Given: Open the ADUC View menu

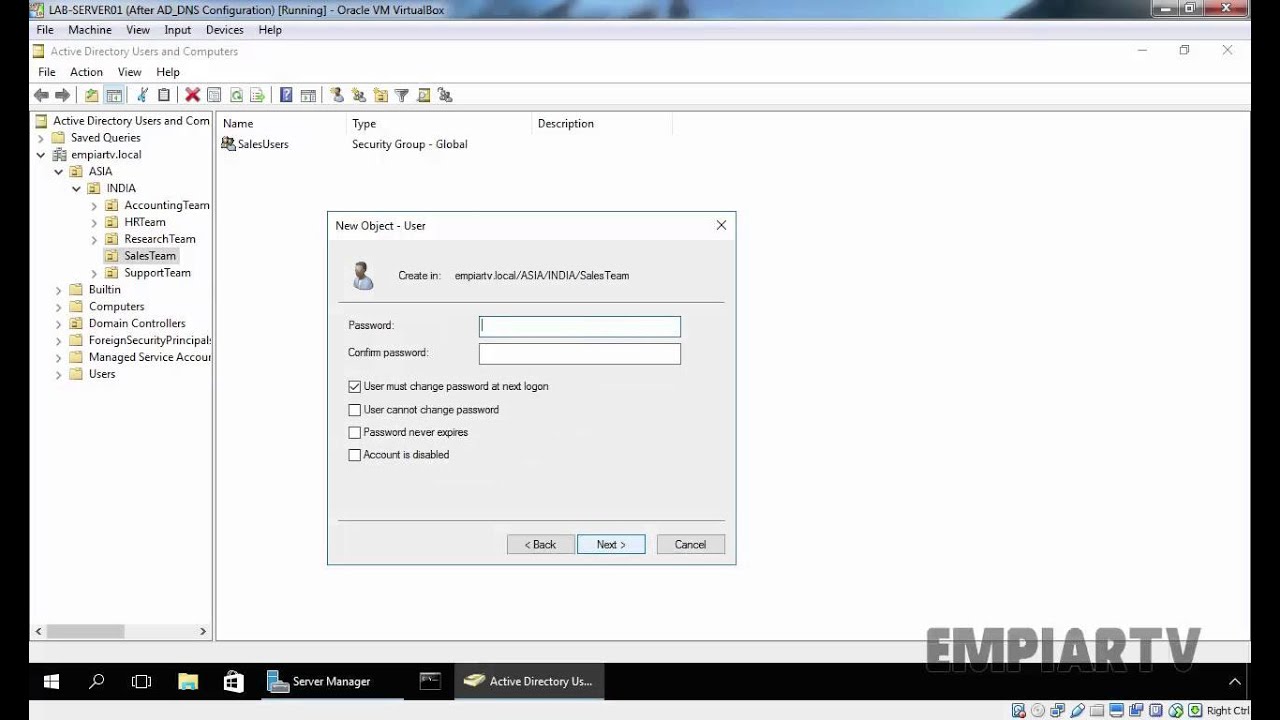Looking at the screenshot, I should tap(130, 72).
